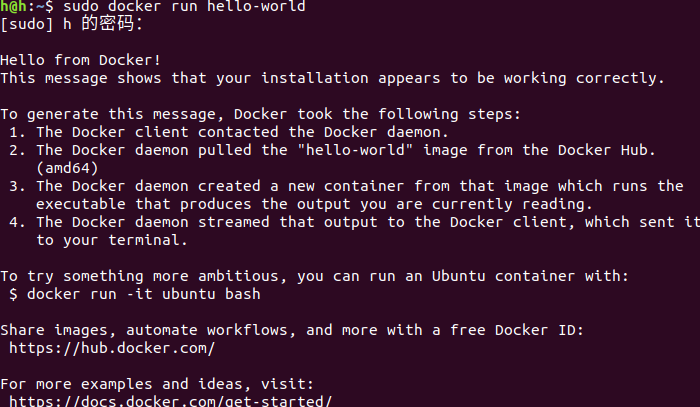
Task: Click the '(amd64)' architecture text
Action: (67, 168)
